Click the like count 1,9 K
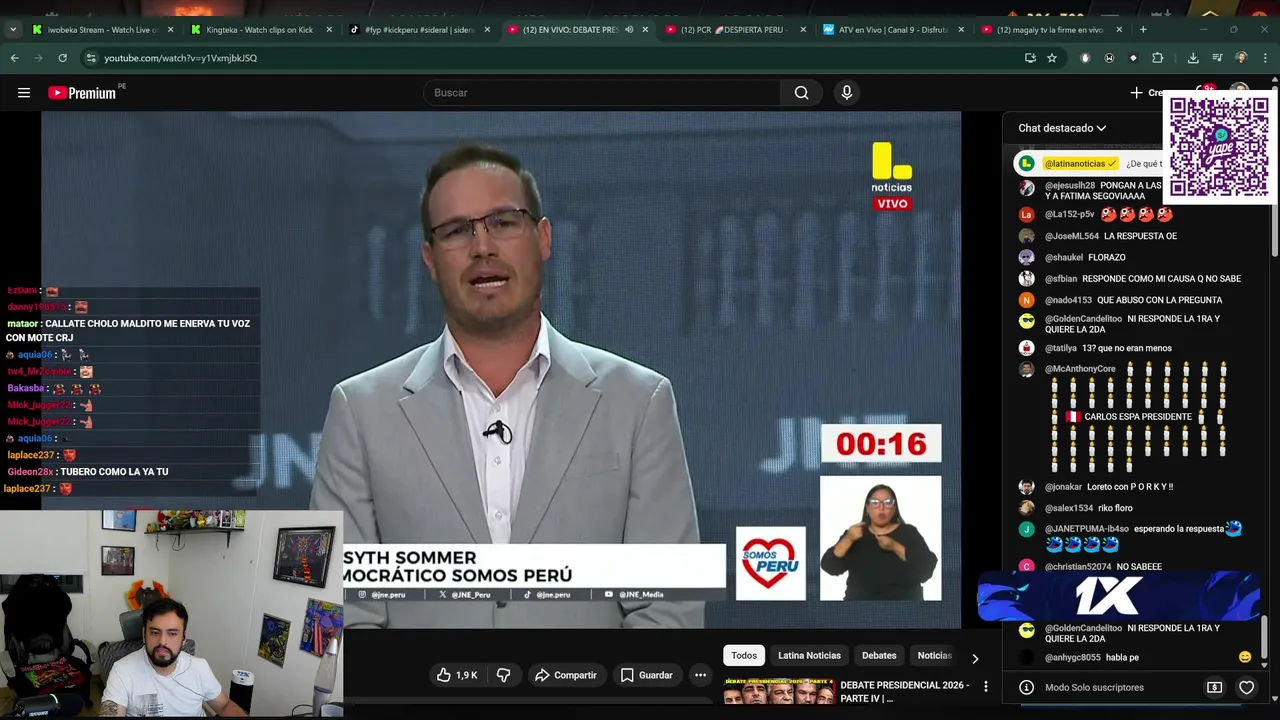The width and height of the screenshot is (1280, 720). coord(467,675)
